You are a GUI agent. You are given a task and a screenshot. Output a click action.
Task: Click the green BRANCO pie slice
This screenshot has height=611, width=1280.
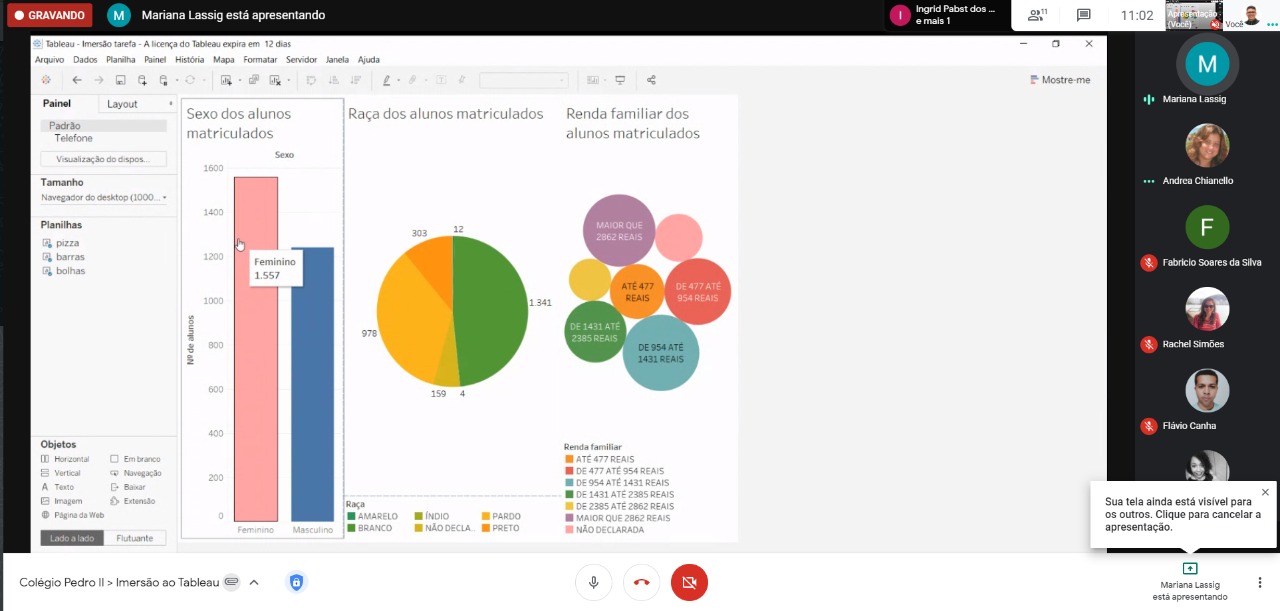(490, 310)
